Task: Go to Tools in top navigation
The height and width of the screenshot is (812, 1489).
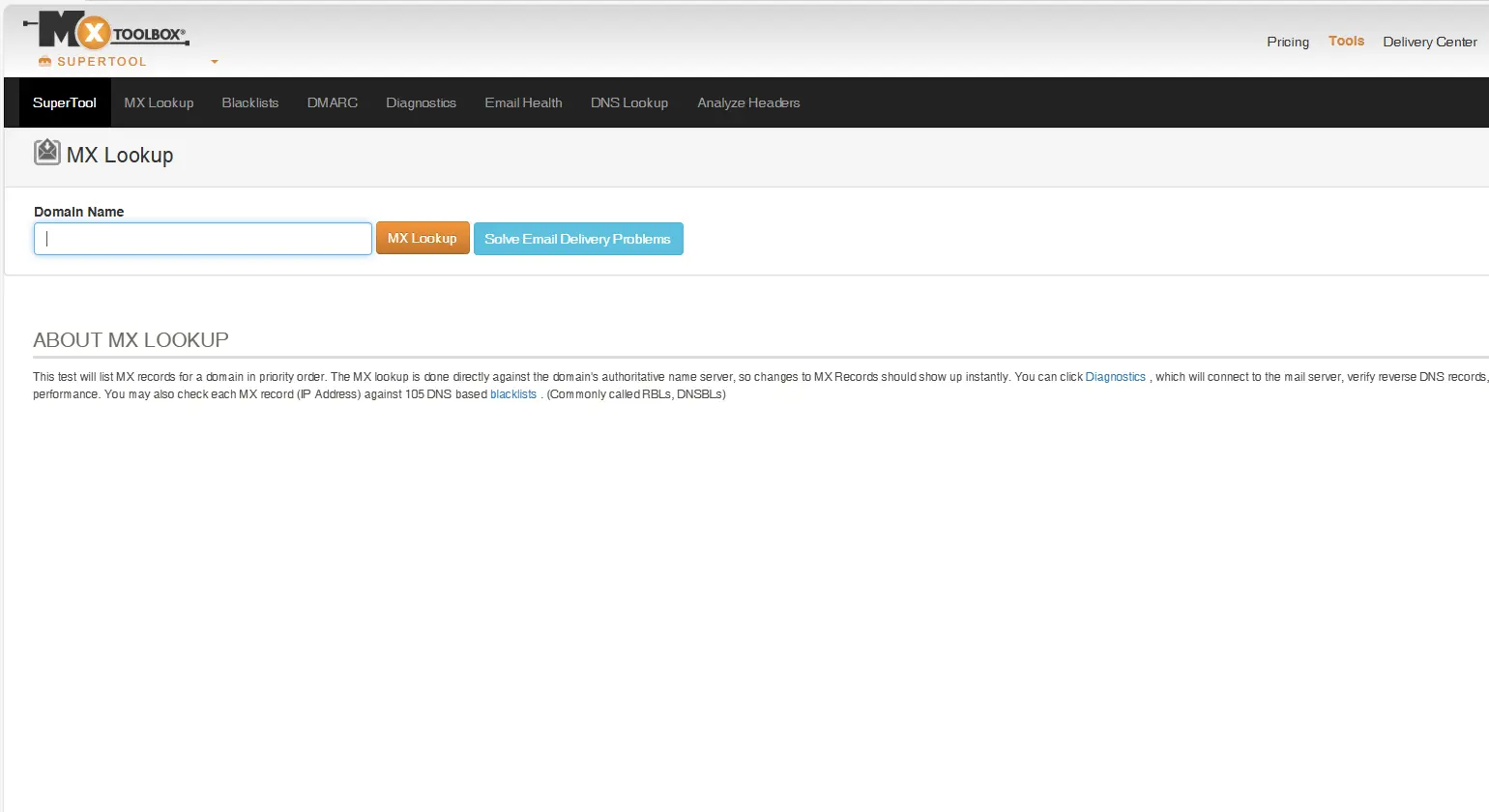Action: click(1346, 41)
